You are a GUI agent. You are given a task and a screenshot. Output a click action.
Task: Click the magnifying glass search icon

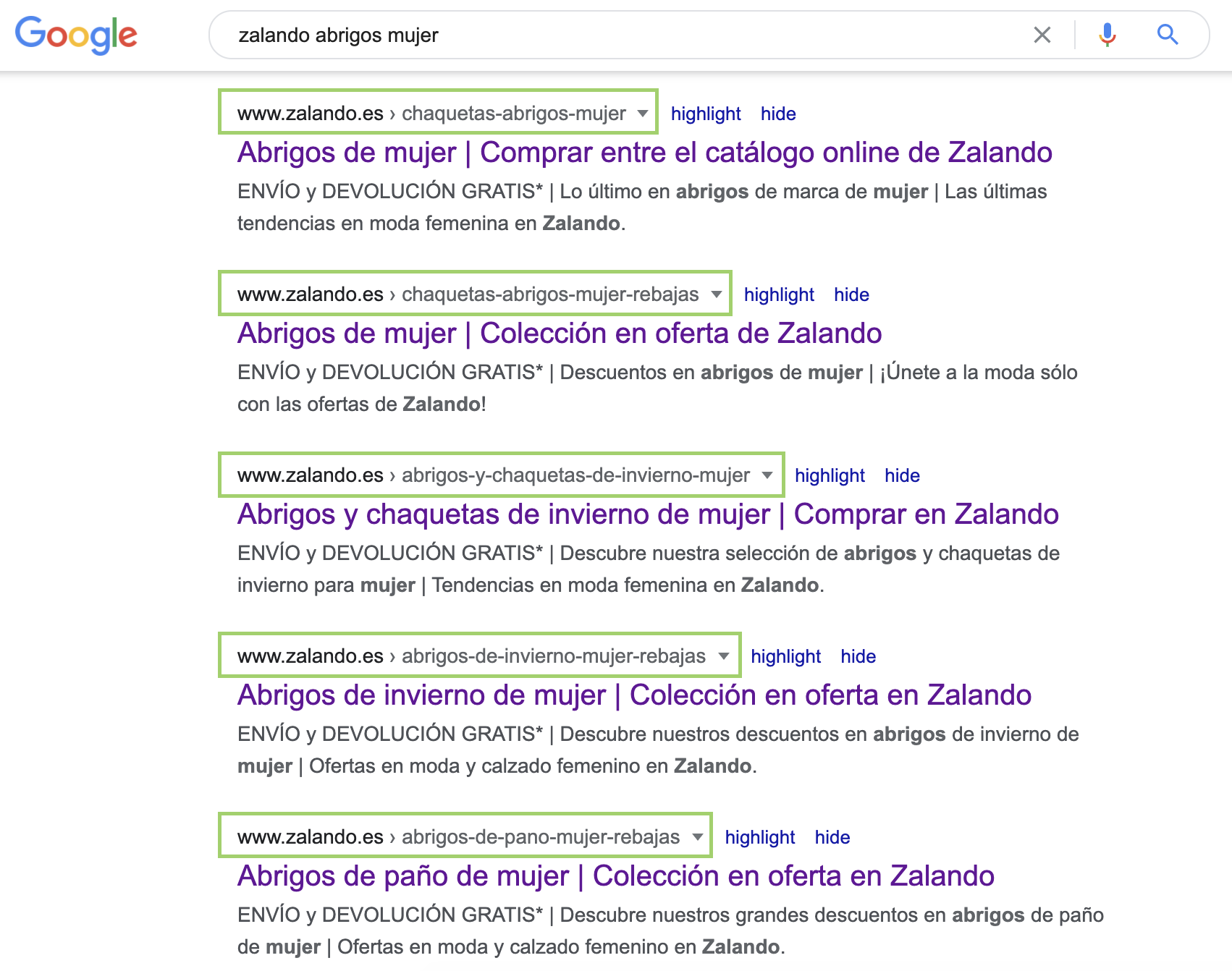click(1167, 35)
